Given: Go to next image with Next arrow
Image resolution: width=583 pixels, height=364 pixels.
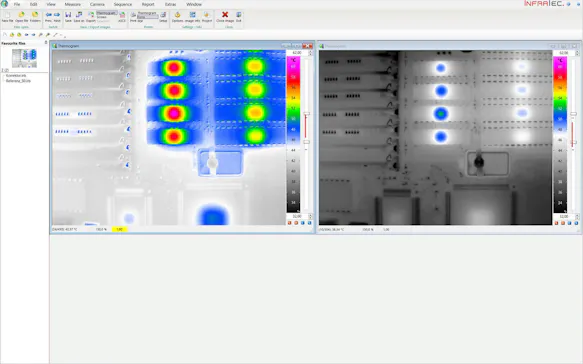Looking at the screenshot, I should click(57, 17).
